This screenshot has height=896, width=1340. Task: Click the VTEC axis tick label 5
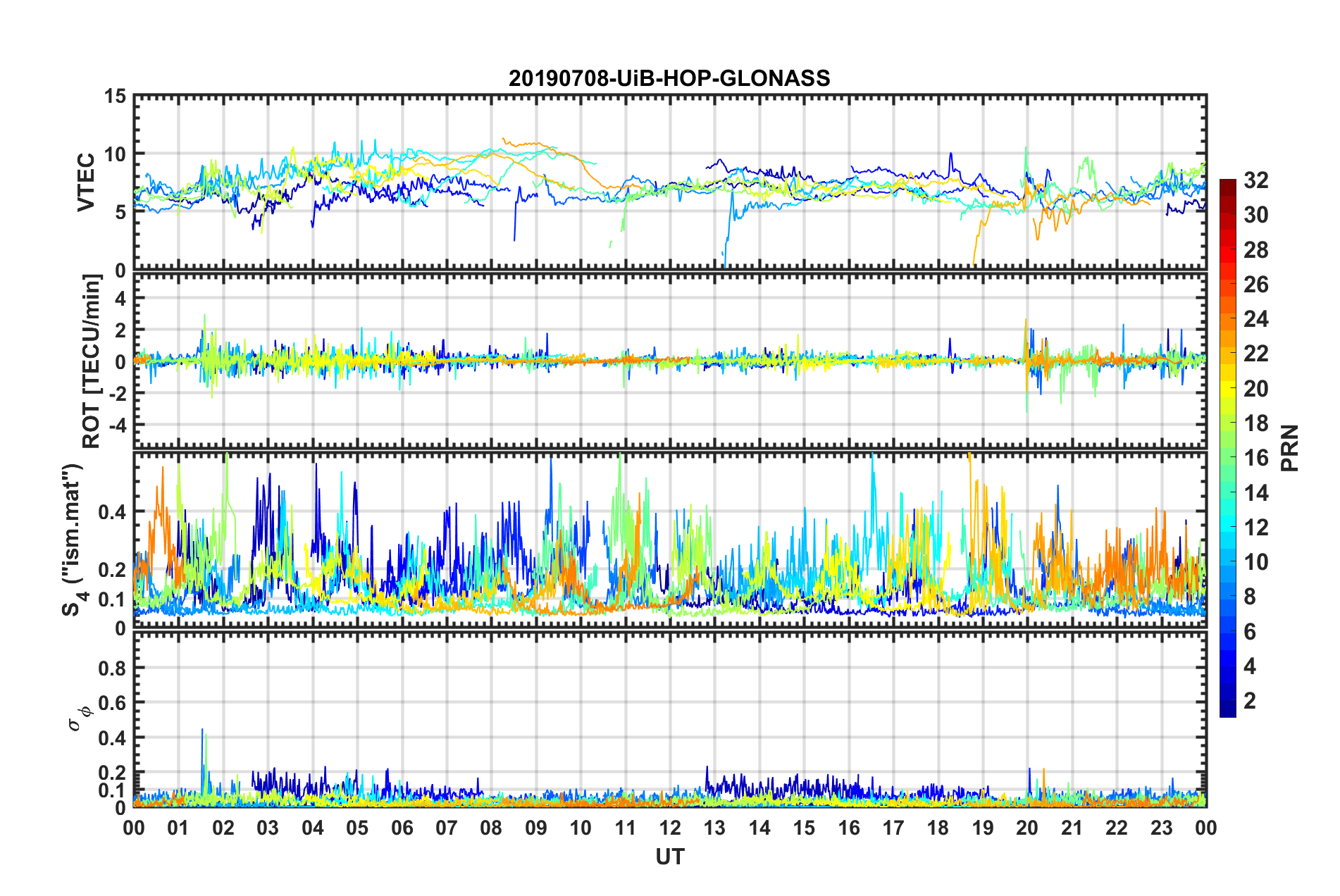coord(120,212)
